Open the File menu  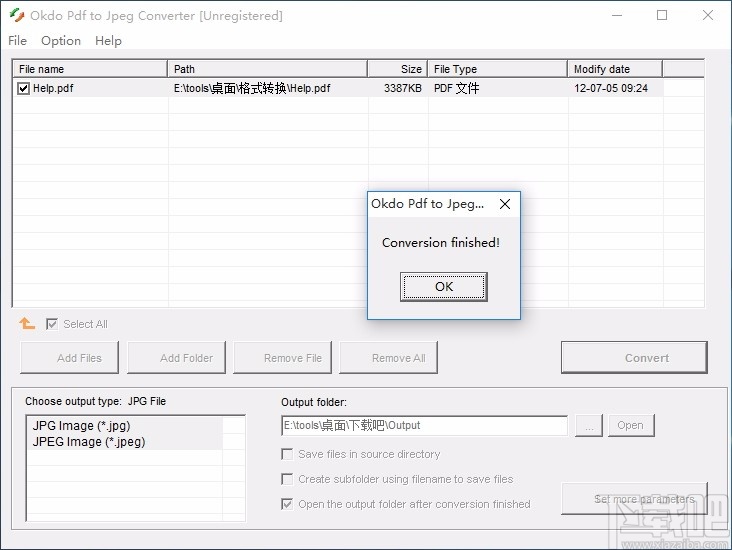pos(17,41)
